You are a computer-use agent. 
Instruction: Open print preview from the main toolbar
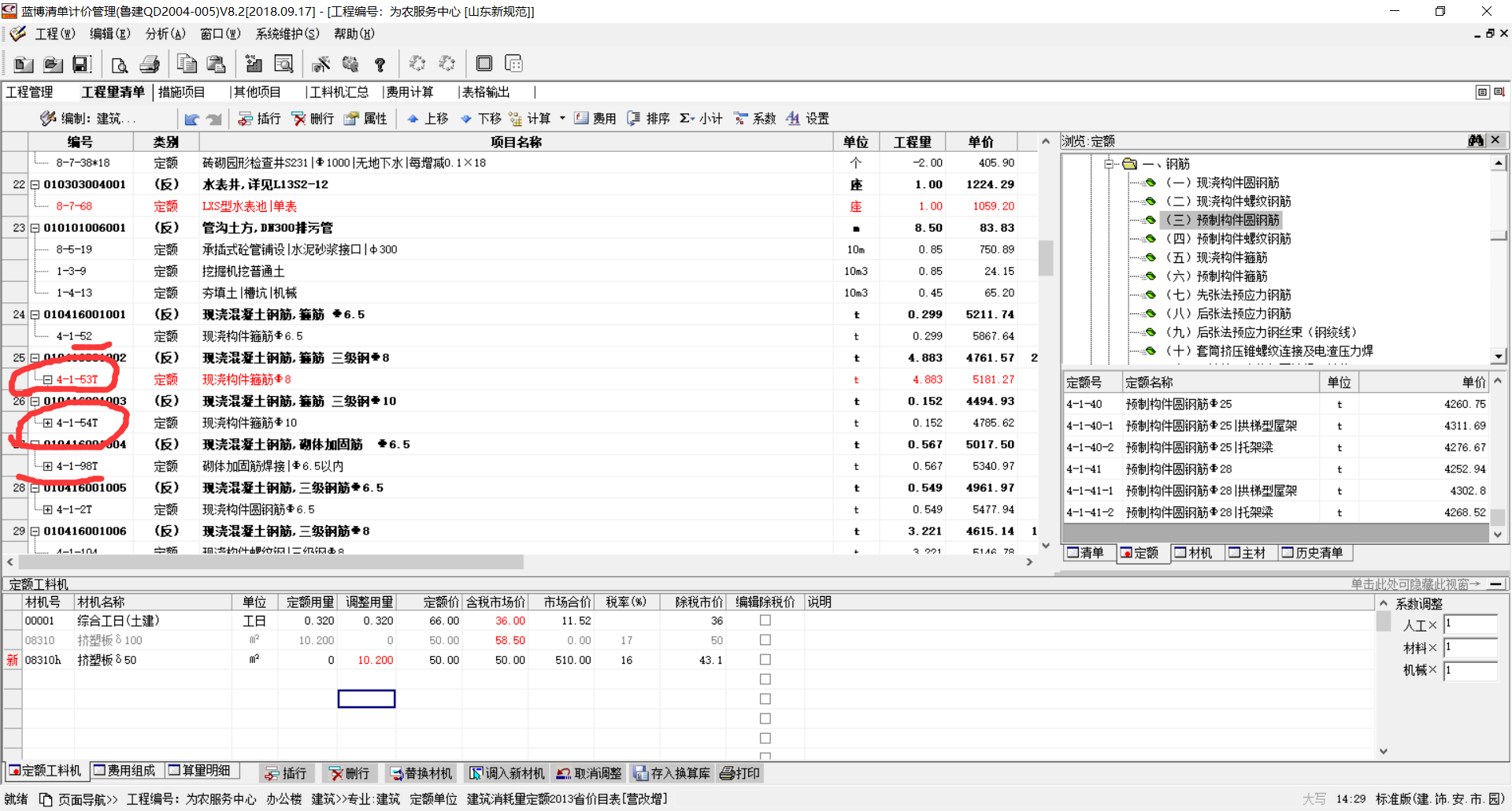pos(120,64)
